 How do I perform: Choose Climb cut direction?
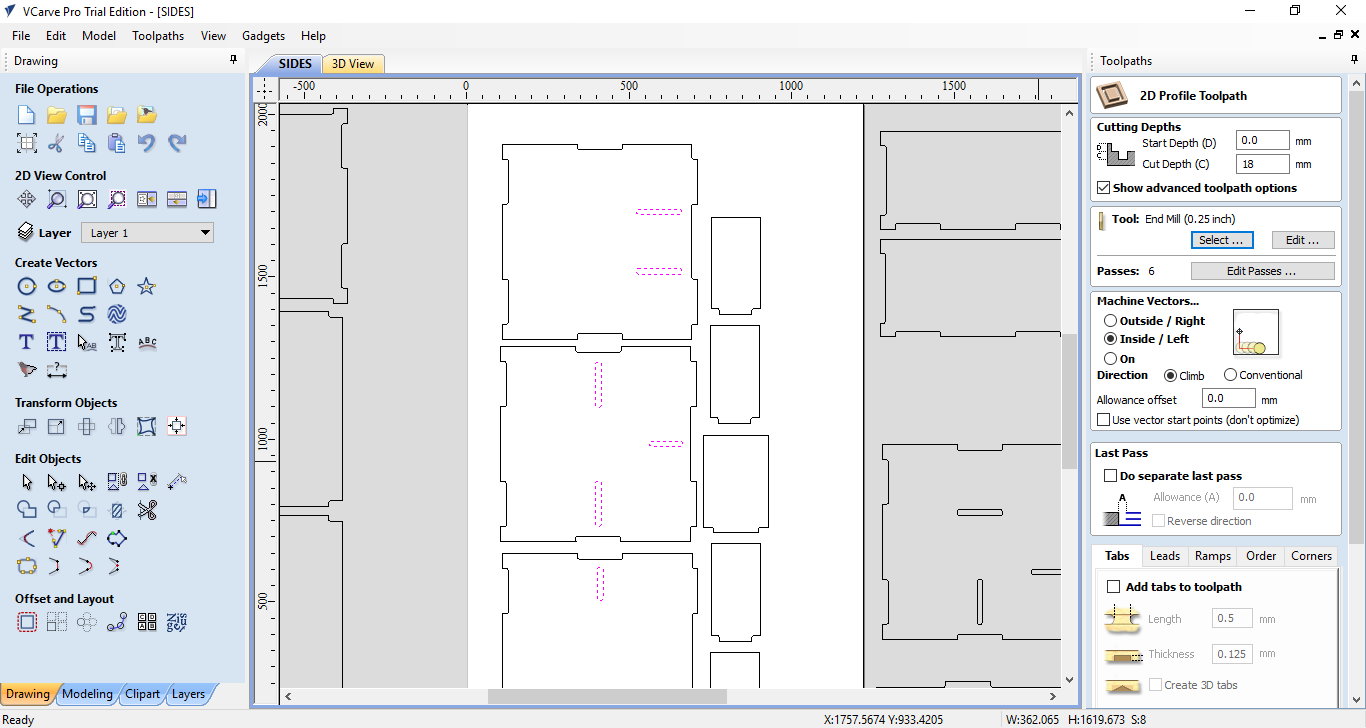pyautogui.click(x=1171, y=375)
